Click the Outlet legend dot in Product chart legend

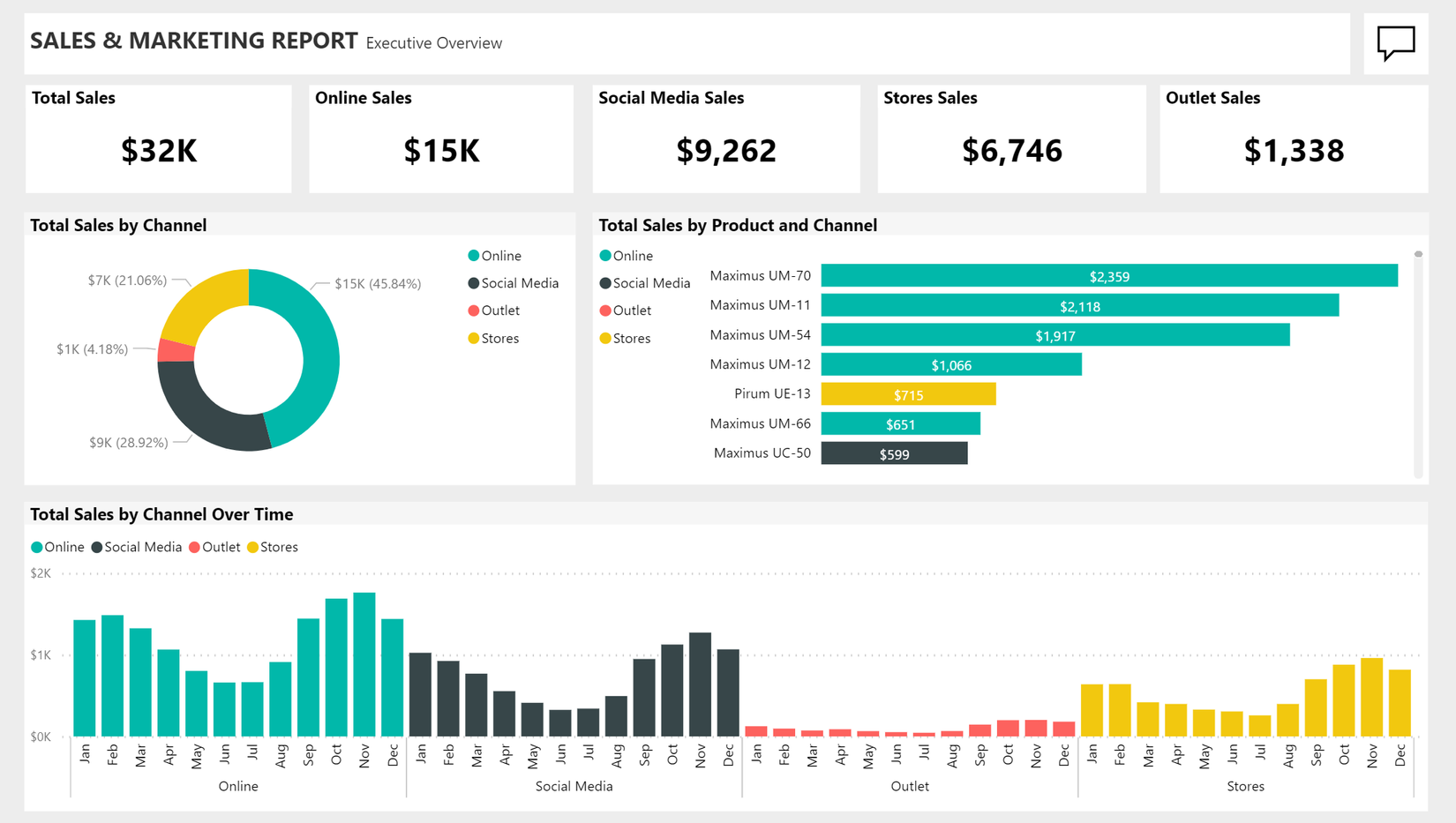[604, 310]
